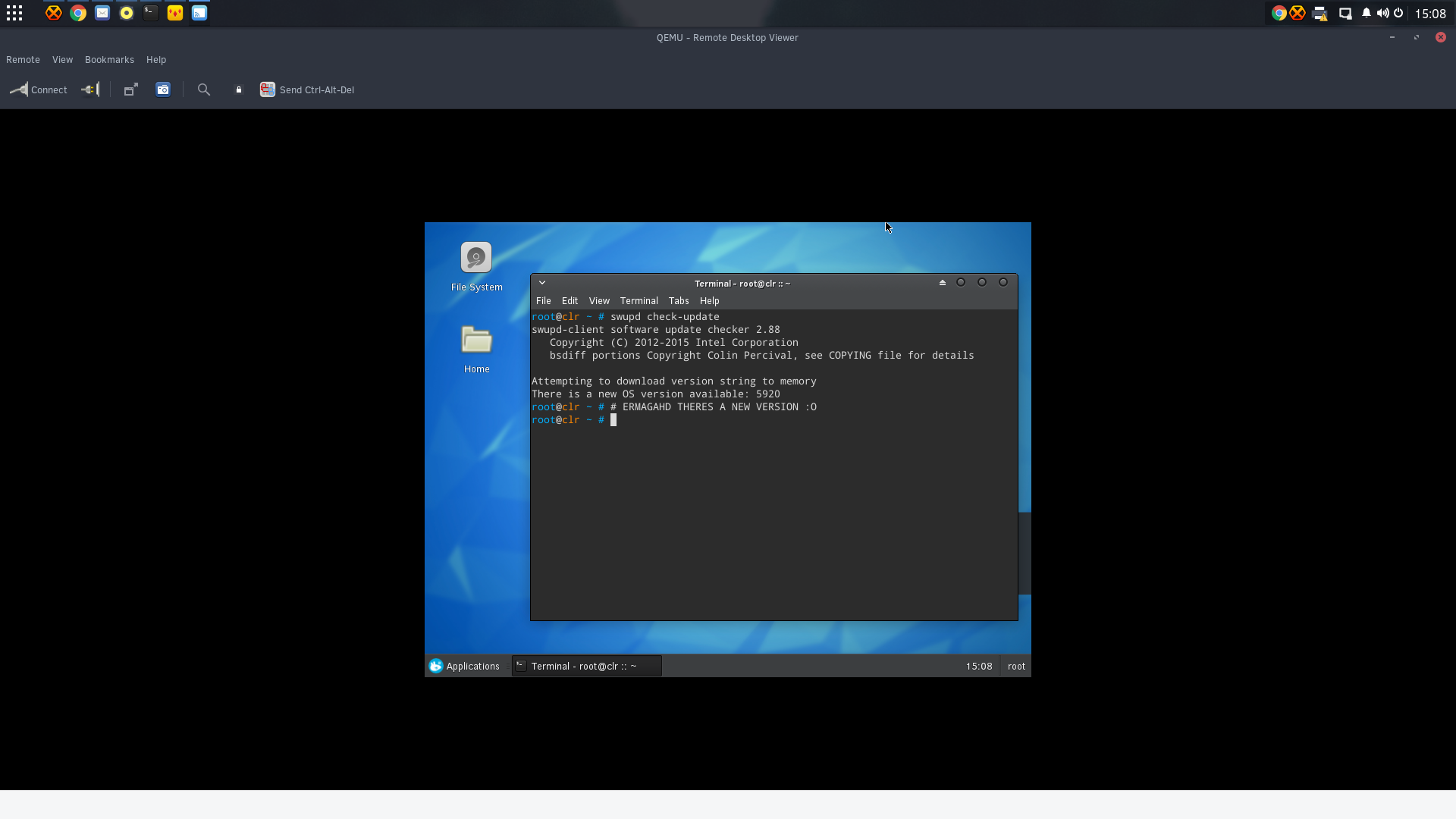
Task: Open the Help menu in Remote Desktop Viewer
Action: tap(156, 59)
